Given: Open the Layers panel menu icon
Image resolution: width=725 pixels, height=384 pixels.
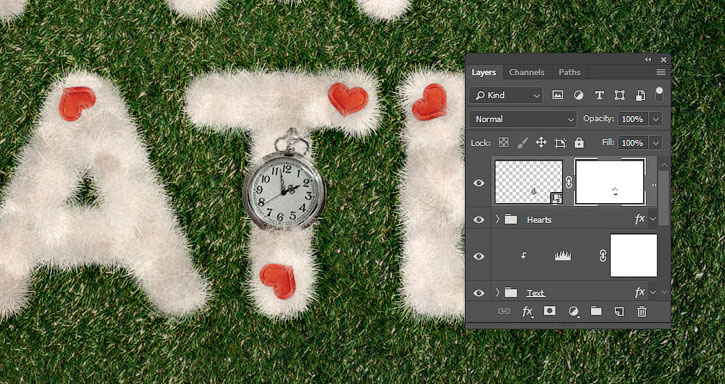Looking at the screenshot, I should click(x=661, y=72).
